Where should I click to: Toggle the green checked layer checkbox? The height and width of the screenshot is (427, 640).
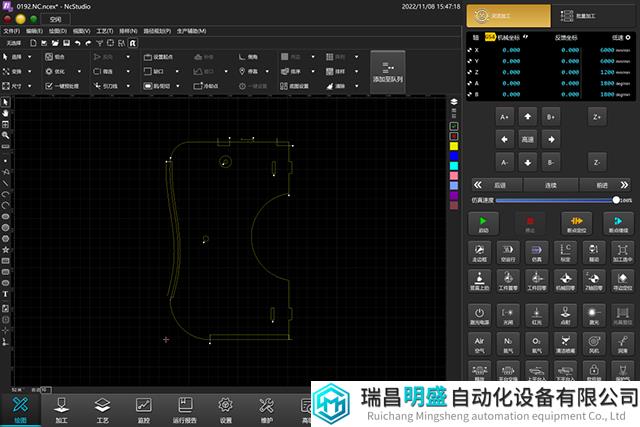[454, 126]
